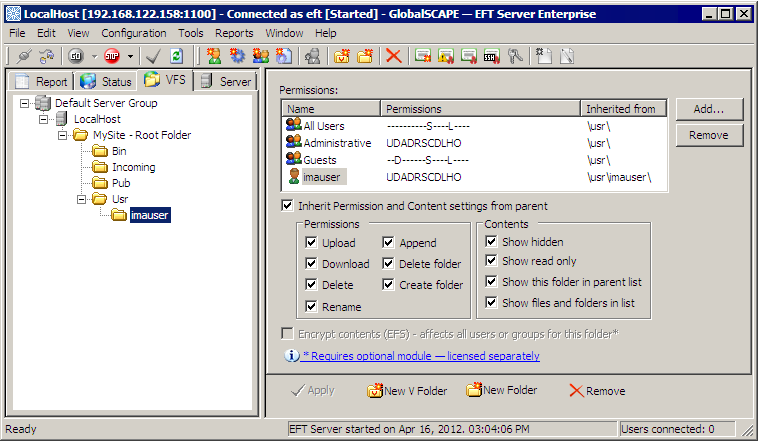
Task: Click the checkmark apply toolbar icon
Action: coord(153,57)
